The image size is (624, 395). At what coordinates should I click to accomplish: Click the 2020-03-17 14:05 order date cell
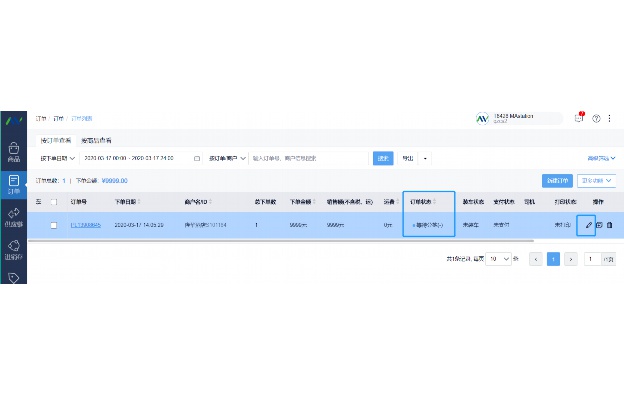click(139, 225)
